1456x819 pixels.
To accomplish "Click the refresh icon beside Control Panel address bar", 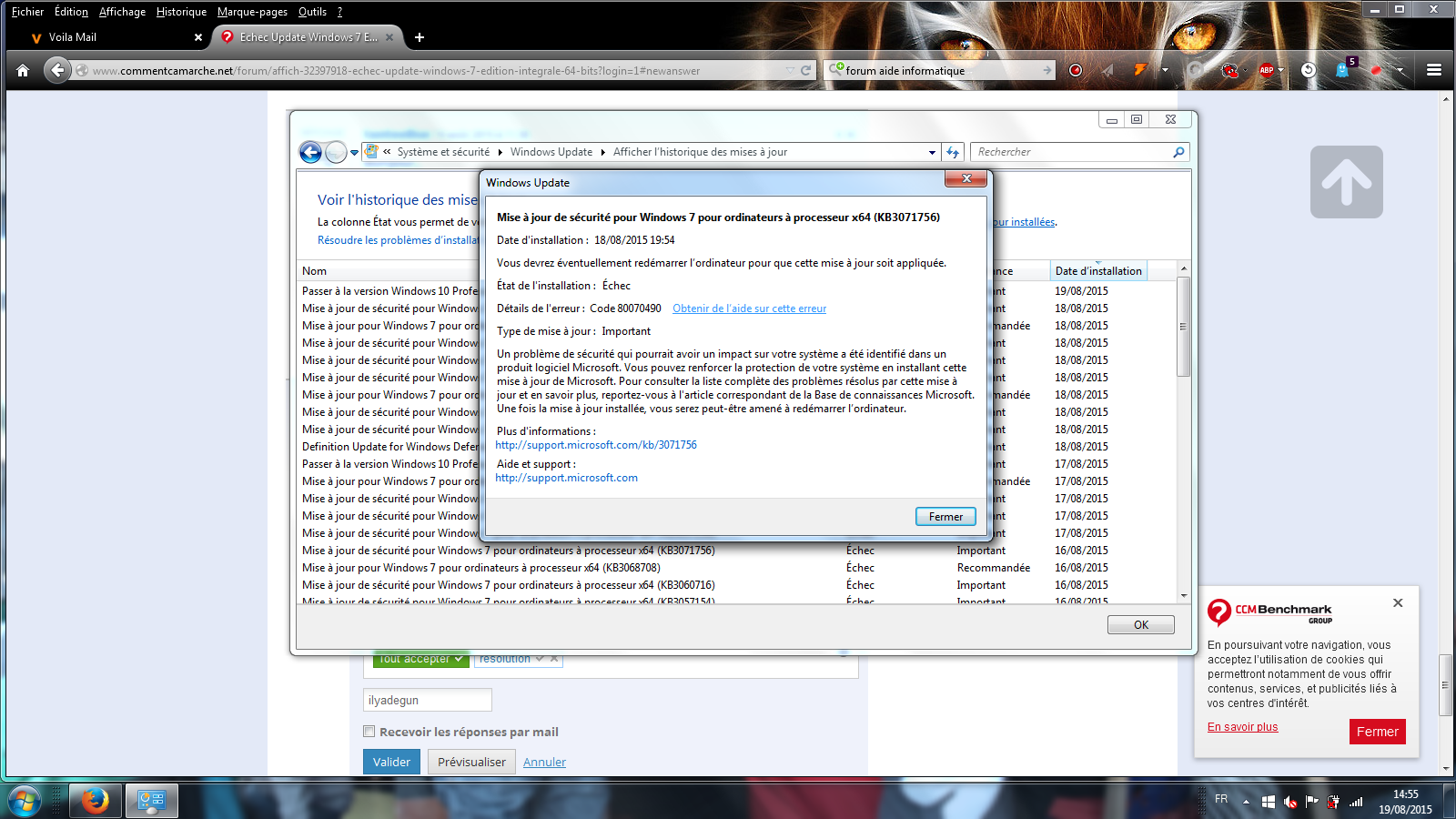I will [953, 152].
